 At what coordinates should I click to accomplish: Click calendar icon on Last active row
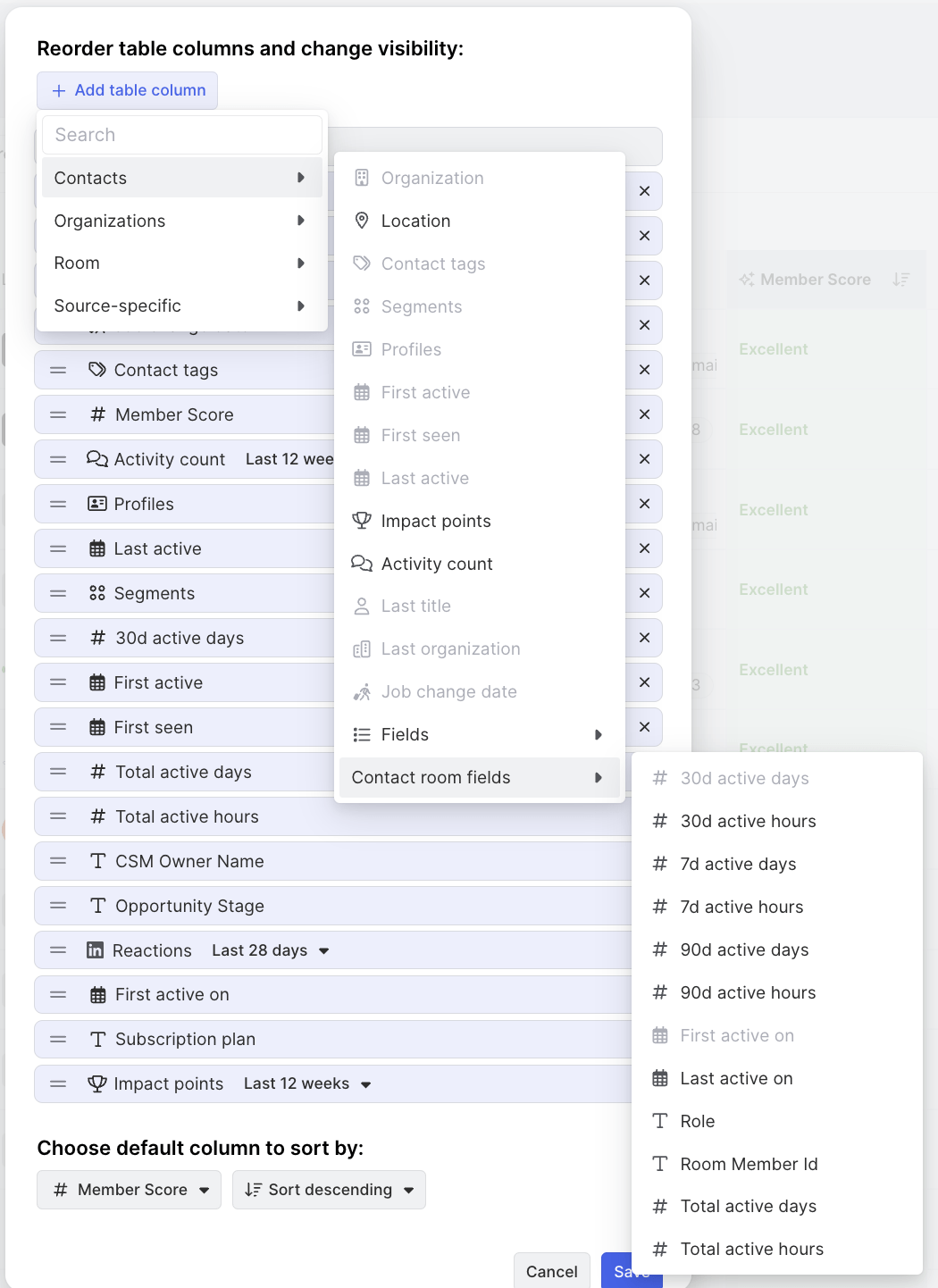pyautogui.click(x=97, y=548)
